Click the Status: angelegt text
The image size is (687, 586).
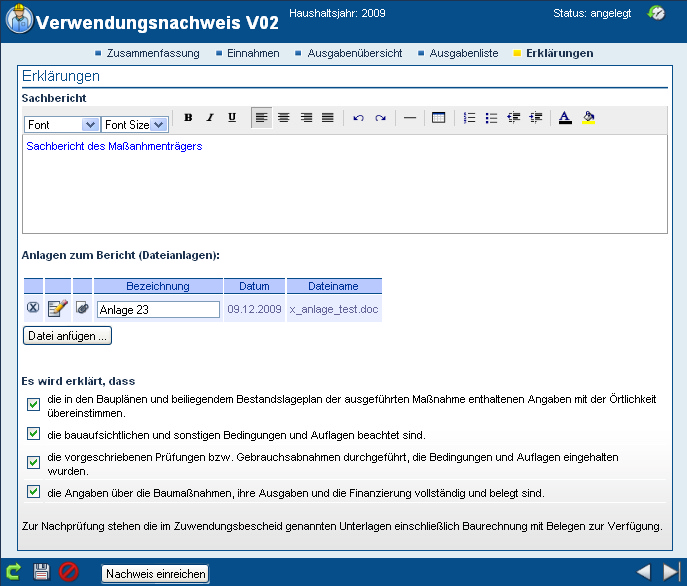click(x=592, y=13)
